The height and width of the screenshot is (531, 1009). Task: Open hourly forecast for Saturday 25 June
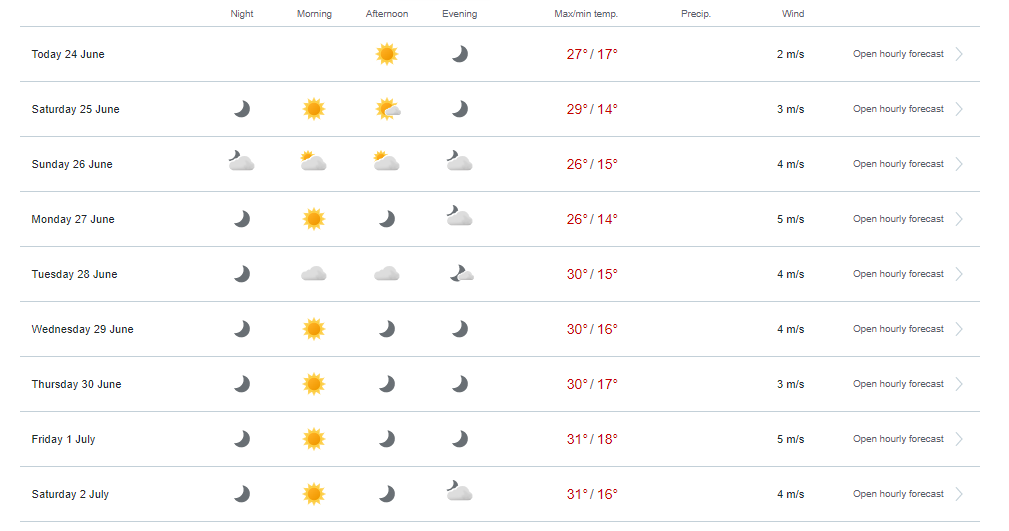pyautogui.click(x=898, y=109)
